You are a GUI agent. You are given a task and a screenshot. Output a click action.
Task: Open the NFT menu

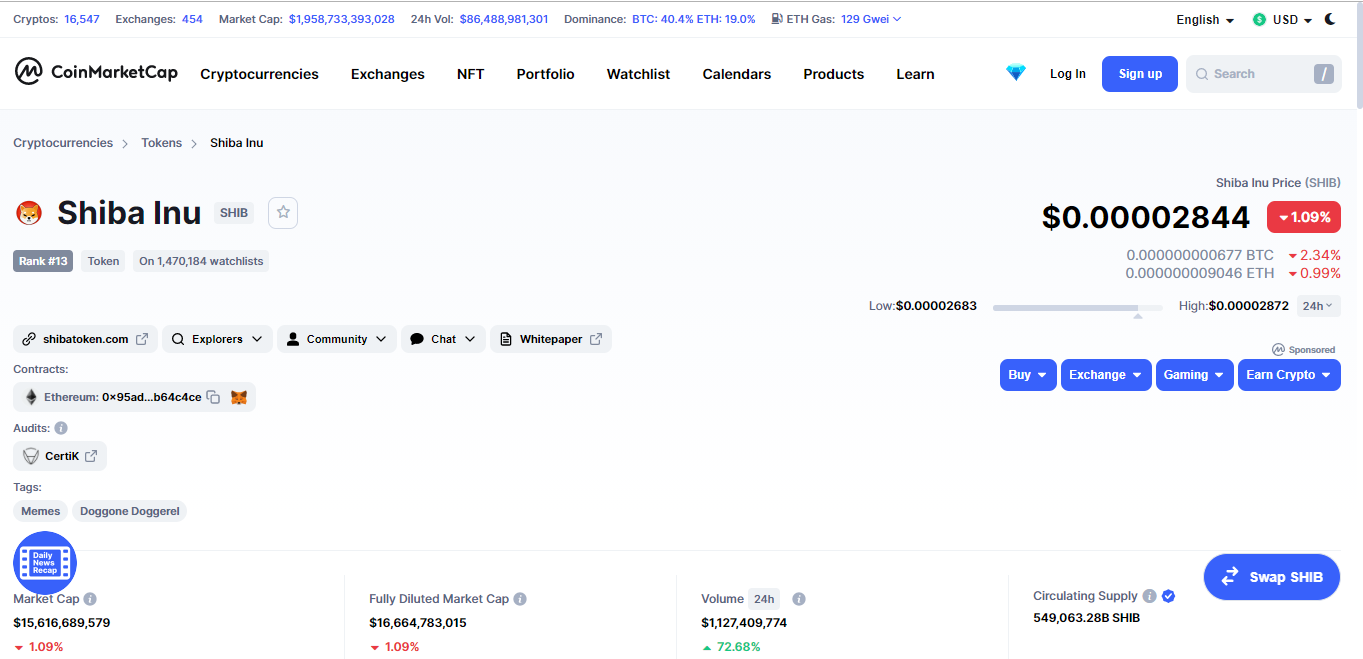coord(470,74)
